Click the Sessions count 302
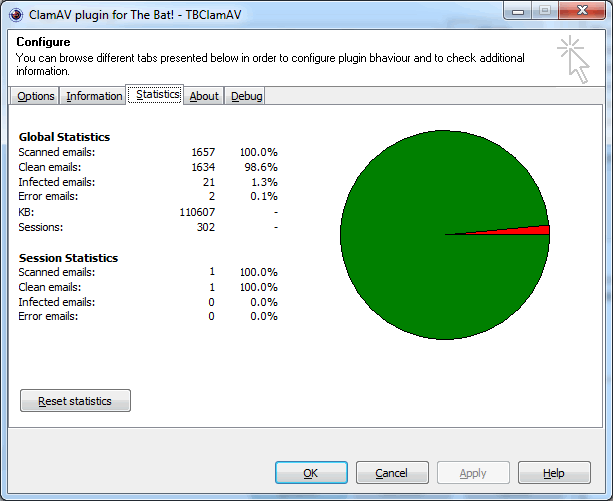Screen dimensions: 613x501 [206, 227]
